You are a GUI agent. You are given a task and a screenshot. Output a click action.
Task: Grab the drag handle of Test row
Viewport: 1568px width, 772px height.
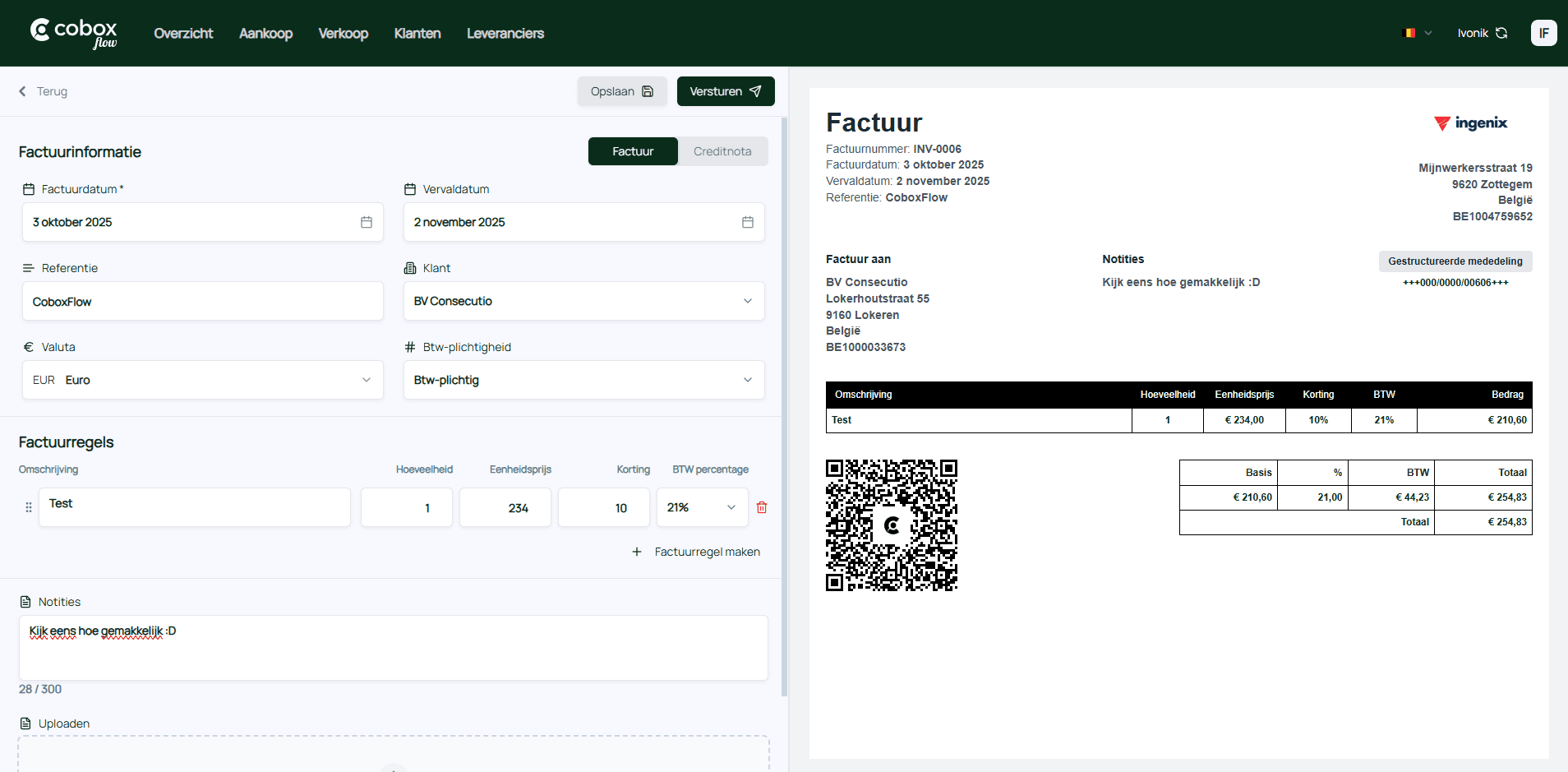coord(29,507)
